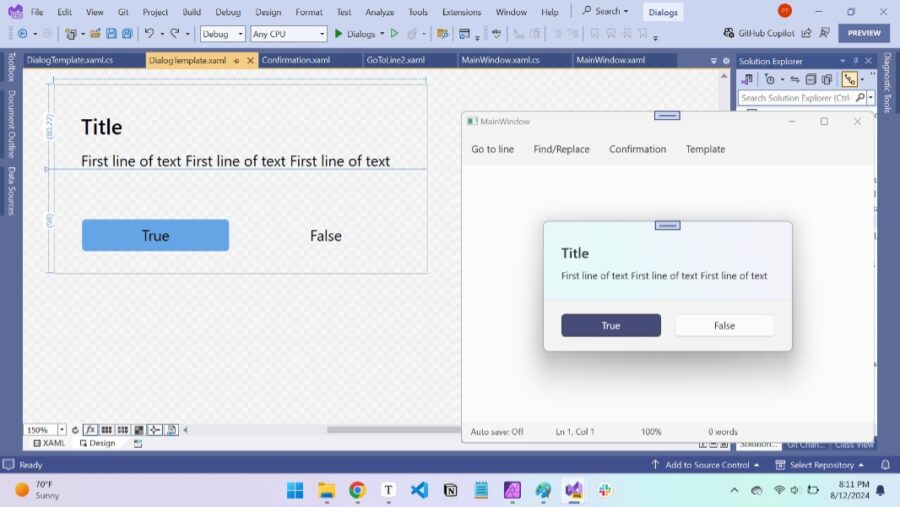Toggle the first snap grid button

click(107, 430)
